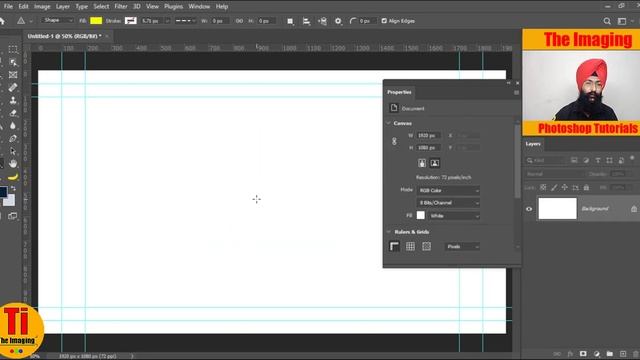This screenshot has width=640, height=360.
Task: Swap foreground and background colors
Action: [x=13, y=189]
